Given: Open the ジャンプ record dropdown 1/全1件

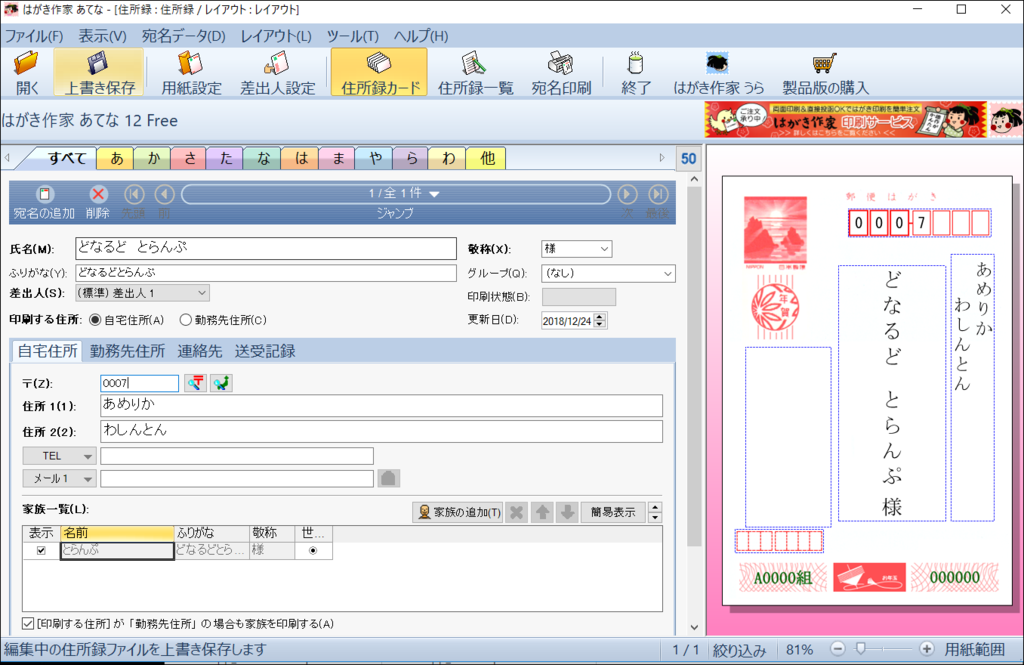Looking at the screenshot, I should tap(396, 194).
